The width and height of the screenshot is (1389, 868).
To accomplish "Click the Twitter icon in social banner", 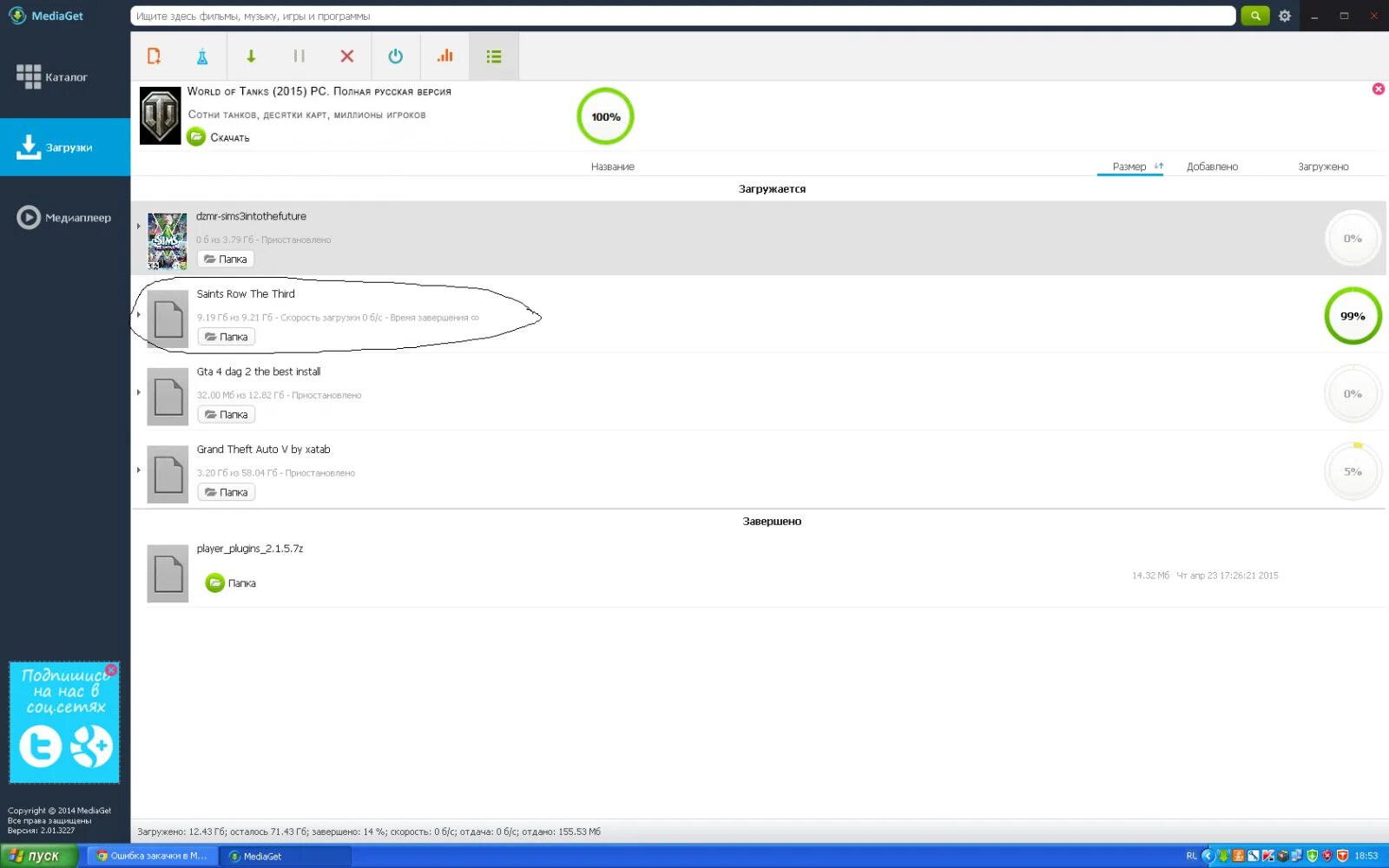I will tap(40, 746).
